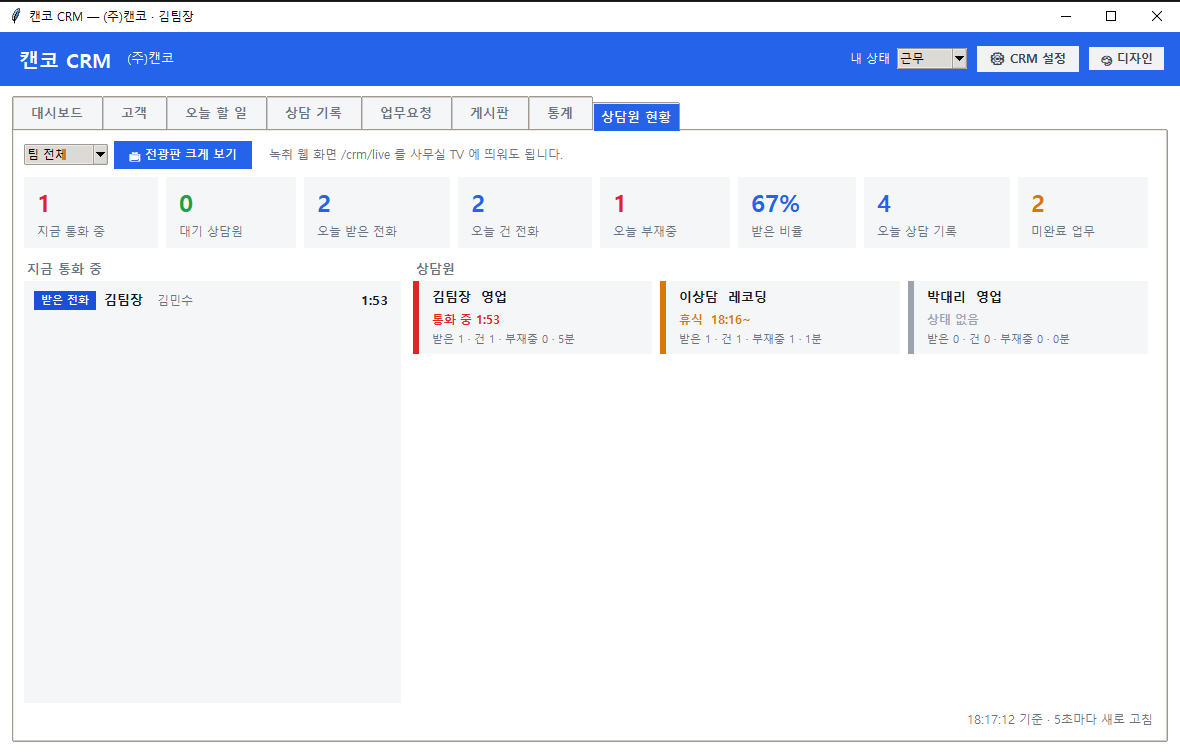Open CRM 설정 button
This screenshot has height=752, width=1180.
pos(1028,59)
